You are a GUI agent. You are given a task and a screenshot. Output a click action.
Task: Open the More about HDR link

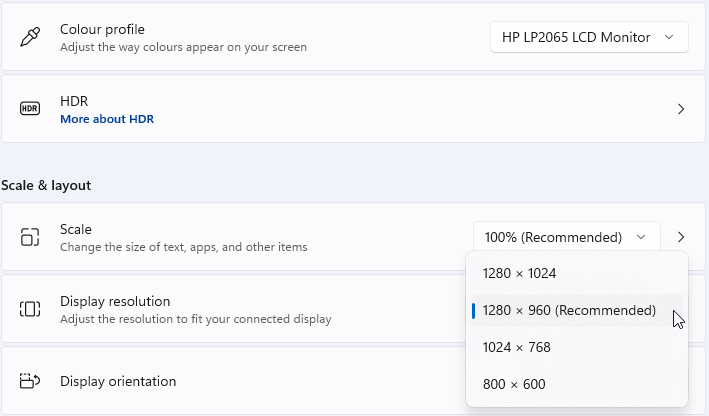coord(107,119)
